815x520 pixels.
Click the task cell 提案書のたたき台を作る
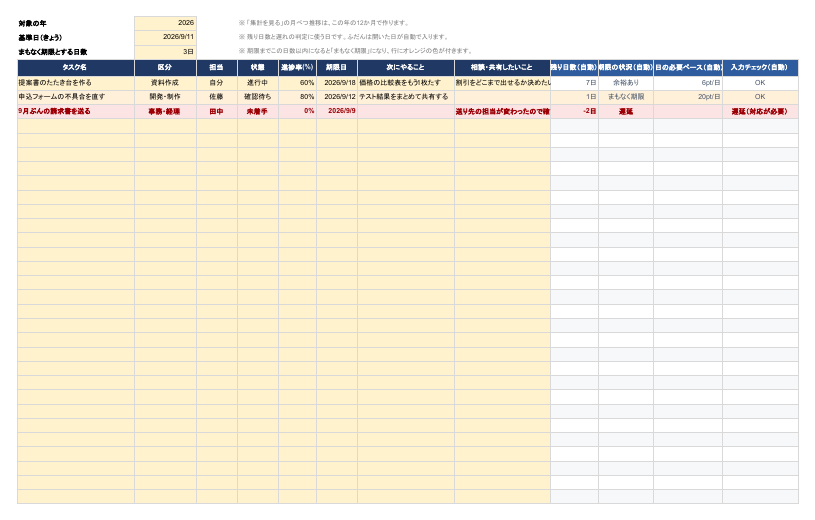point(76,83)
